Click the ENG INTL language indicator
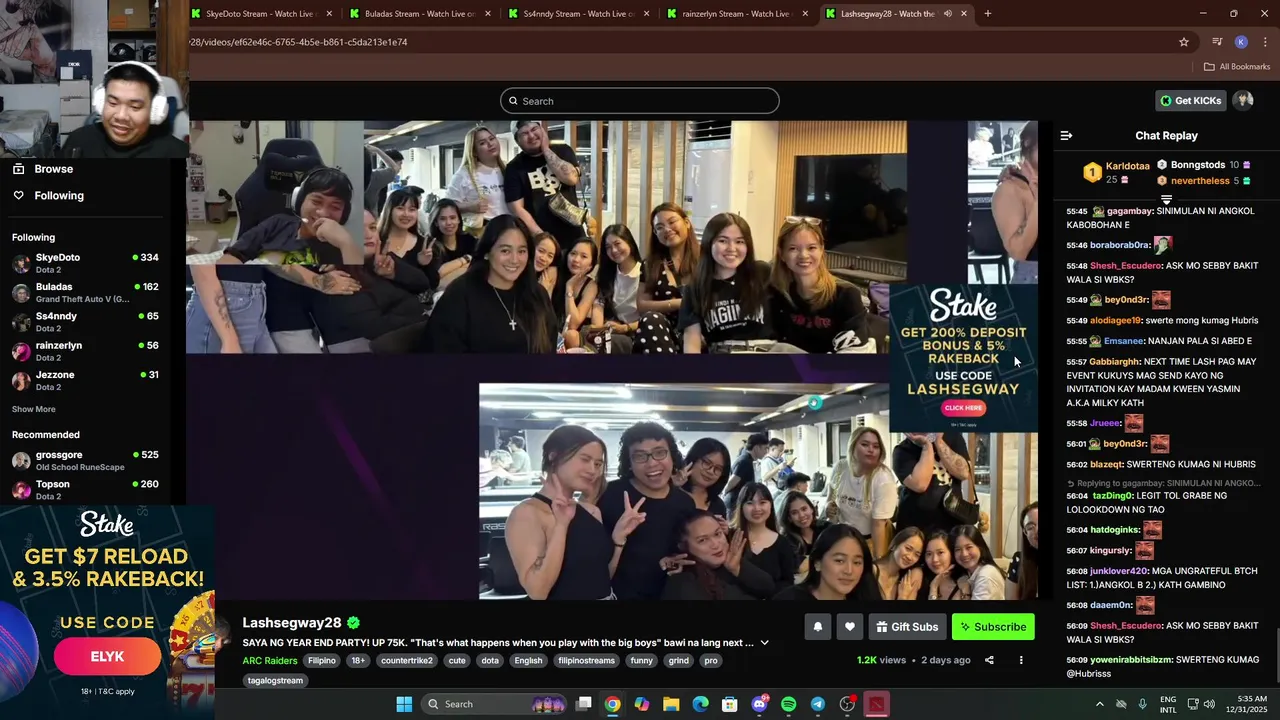The width and height of the screenshot is (1280, 720). point(1168,704)
